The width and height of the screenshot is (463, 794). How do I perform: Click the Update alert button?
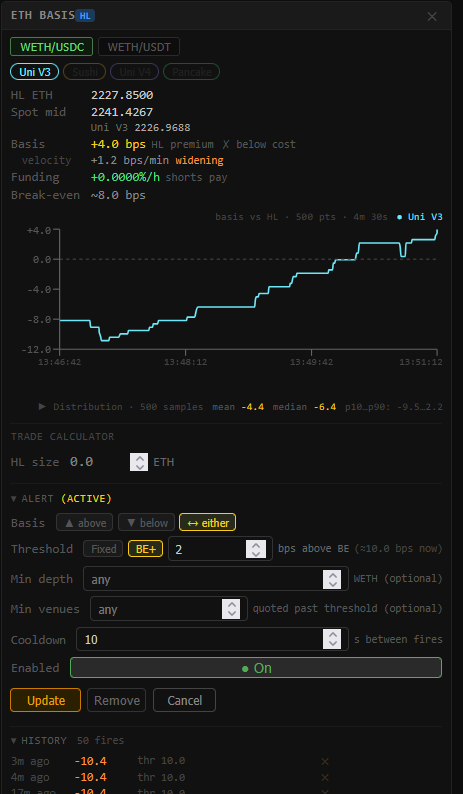[46, 700]
